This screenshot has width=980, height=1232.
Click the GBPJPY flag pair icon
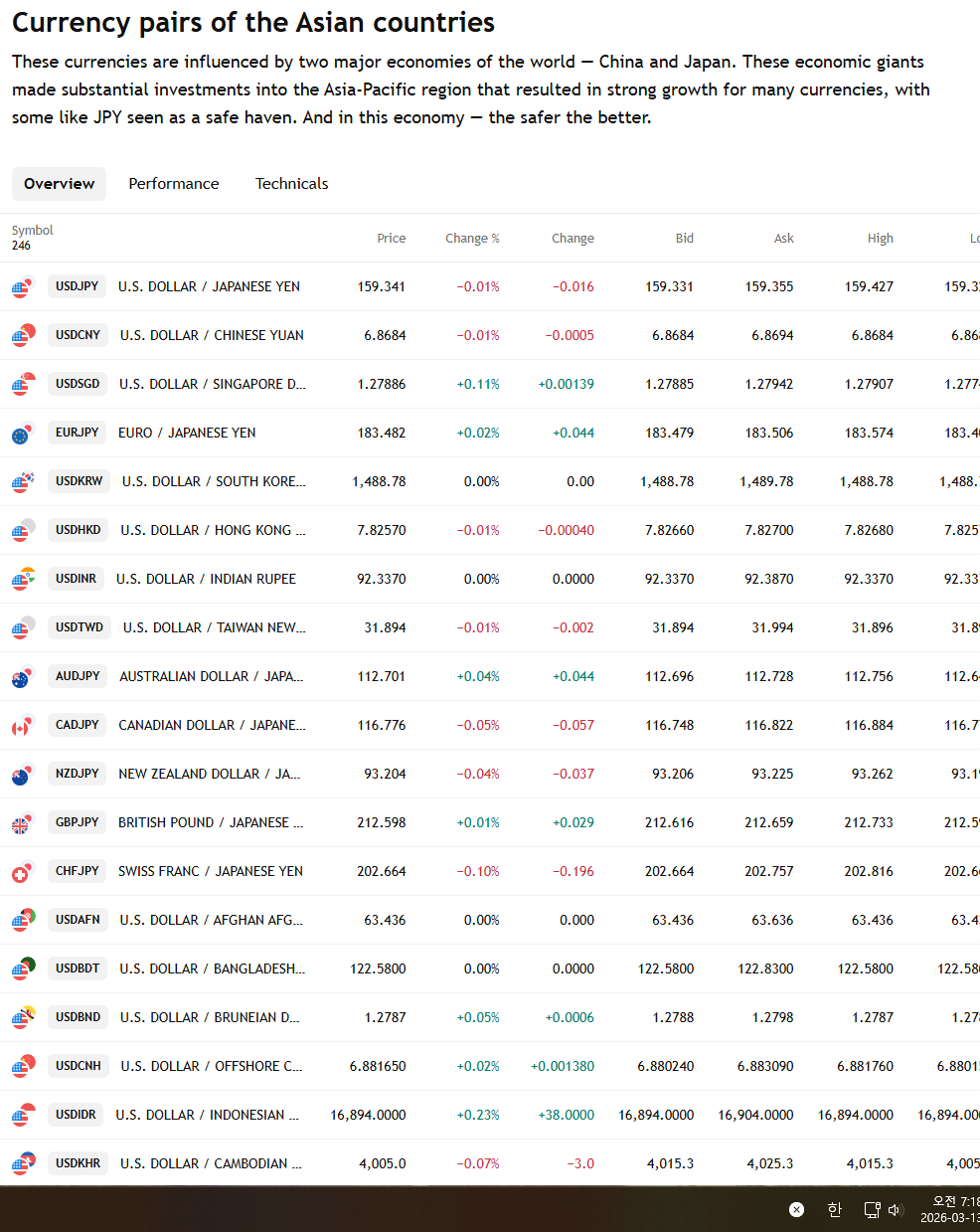coord(23,822)
